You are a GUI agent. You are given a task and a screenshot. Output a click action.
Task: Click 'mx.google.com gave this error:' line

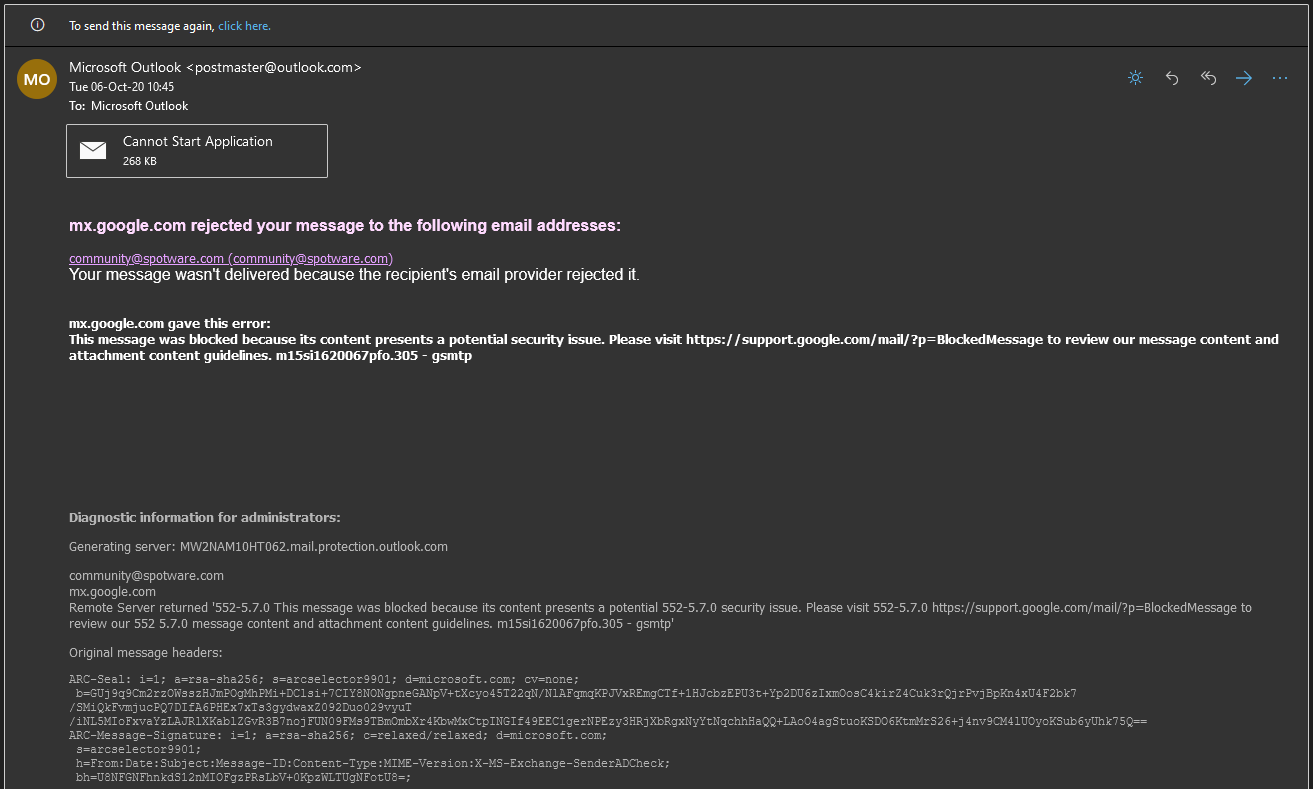pos(170,323)
